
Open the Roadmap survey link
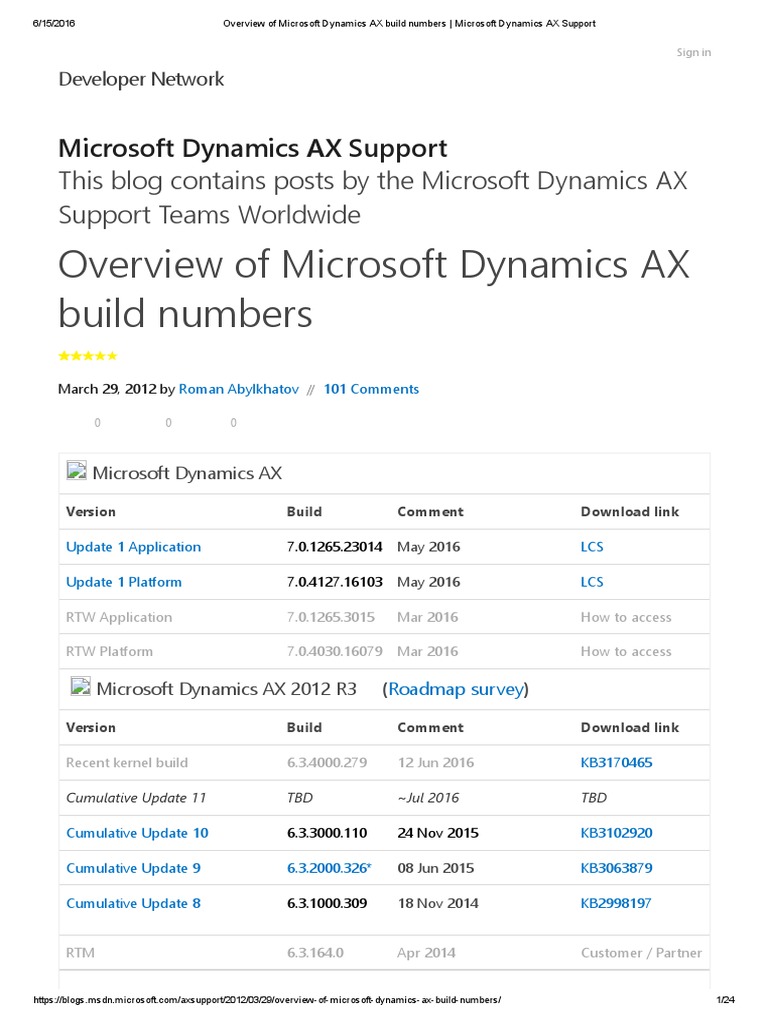[456, 689]
